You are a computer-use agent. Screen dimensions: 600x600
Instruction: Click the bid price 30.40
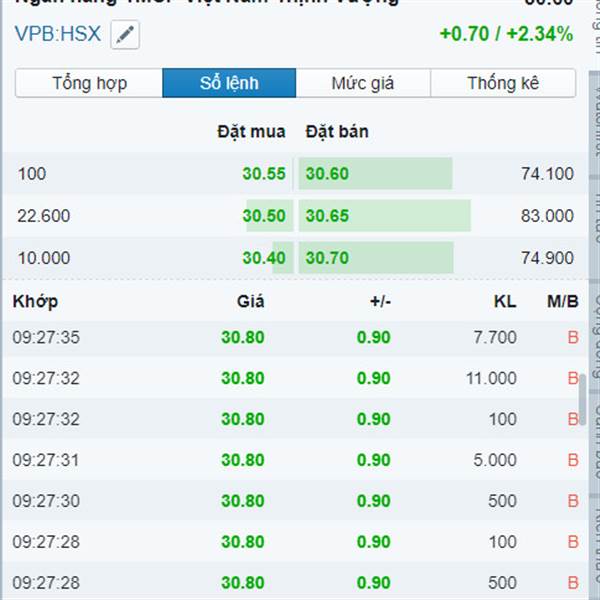[264, 258]
